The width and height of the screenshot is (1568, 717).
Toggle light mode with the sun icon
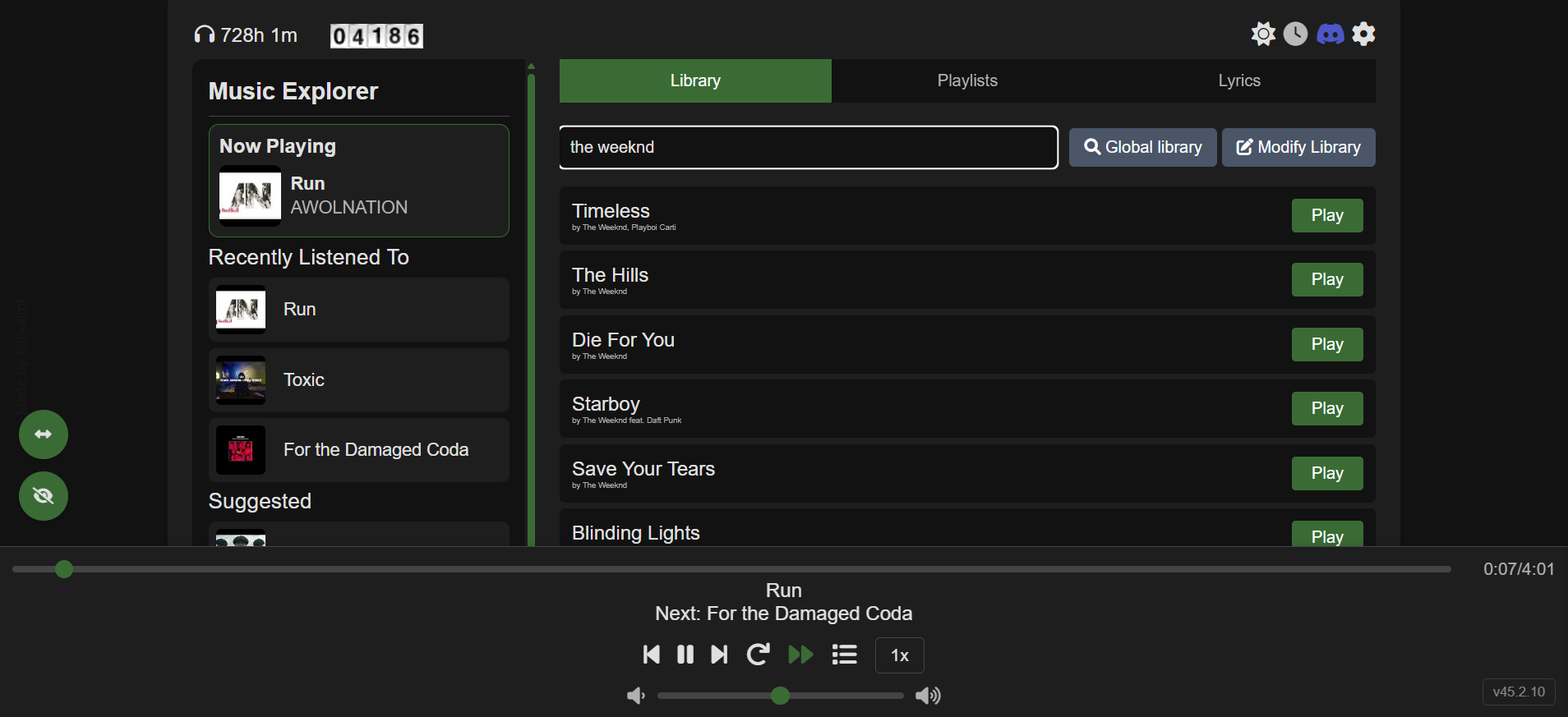pyautogui.click(x=1263, y=34)
